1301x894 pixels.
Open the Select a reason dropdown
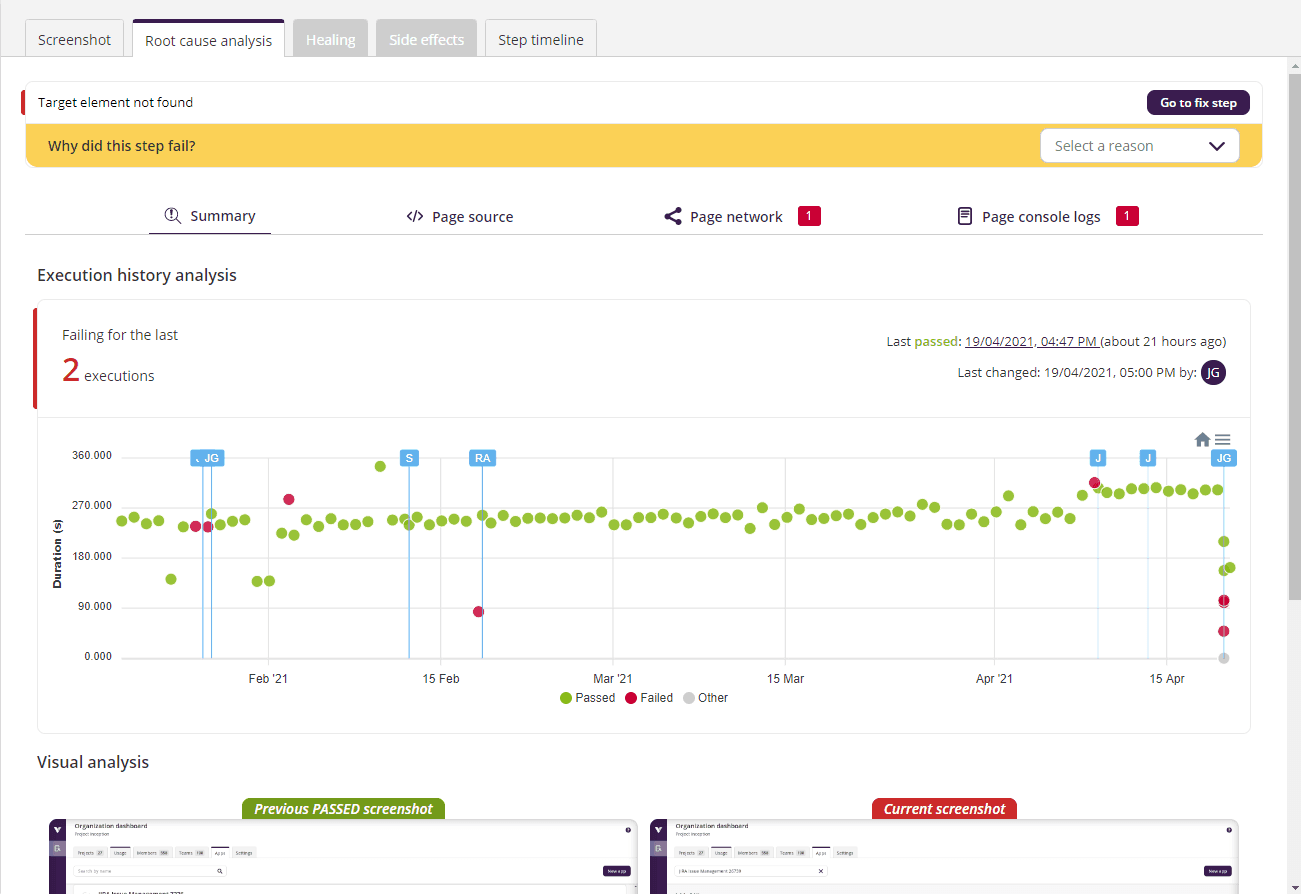click(x=1139, y=146)
